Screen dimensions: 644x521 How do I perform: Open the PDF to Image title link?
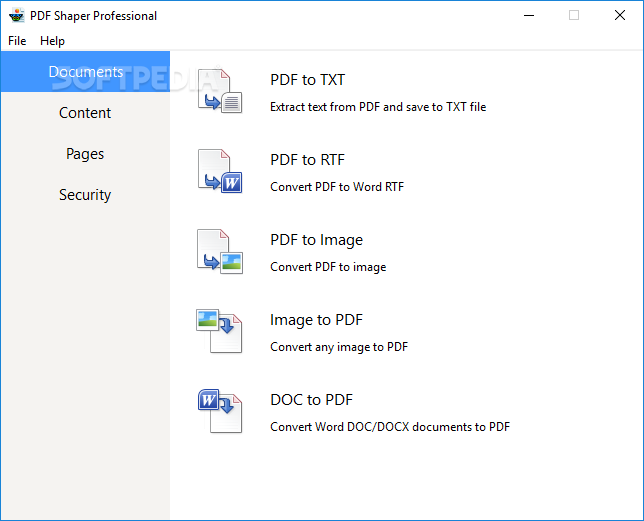(317, 240)
